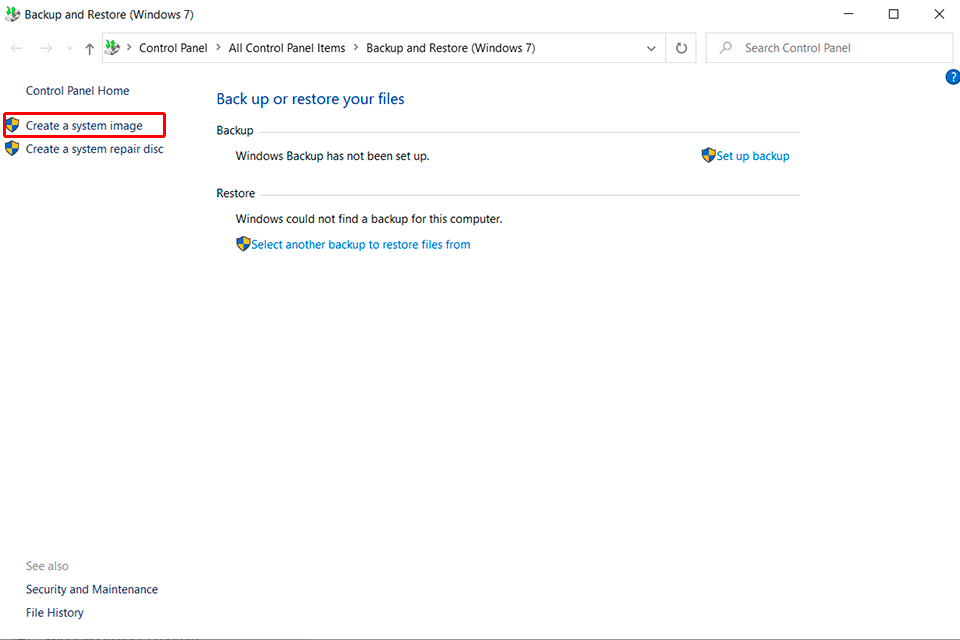Click shield icon beside Create a system image

pos(12,125)
